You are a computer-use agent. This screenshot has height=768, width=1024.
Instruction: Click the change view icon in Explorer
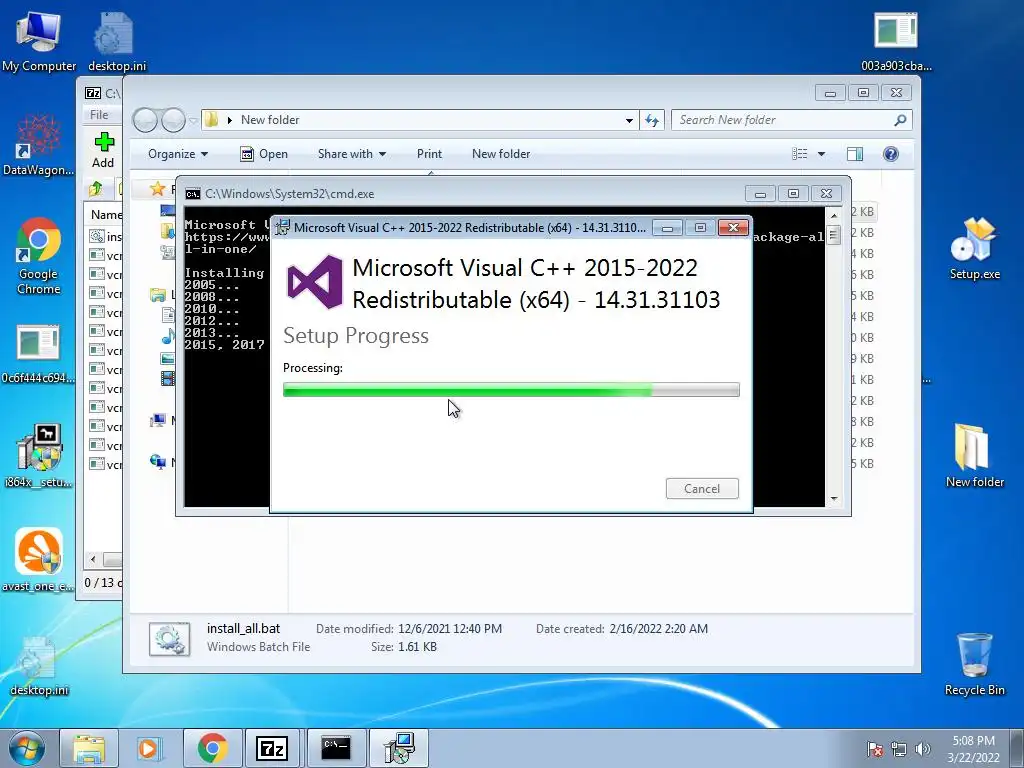tap(799, 154)
